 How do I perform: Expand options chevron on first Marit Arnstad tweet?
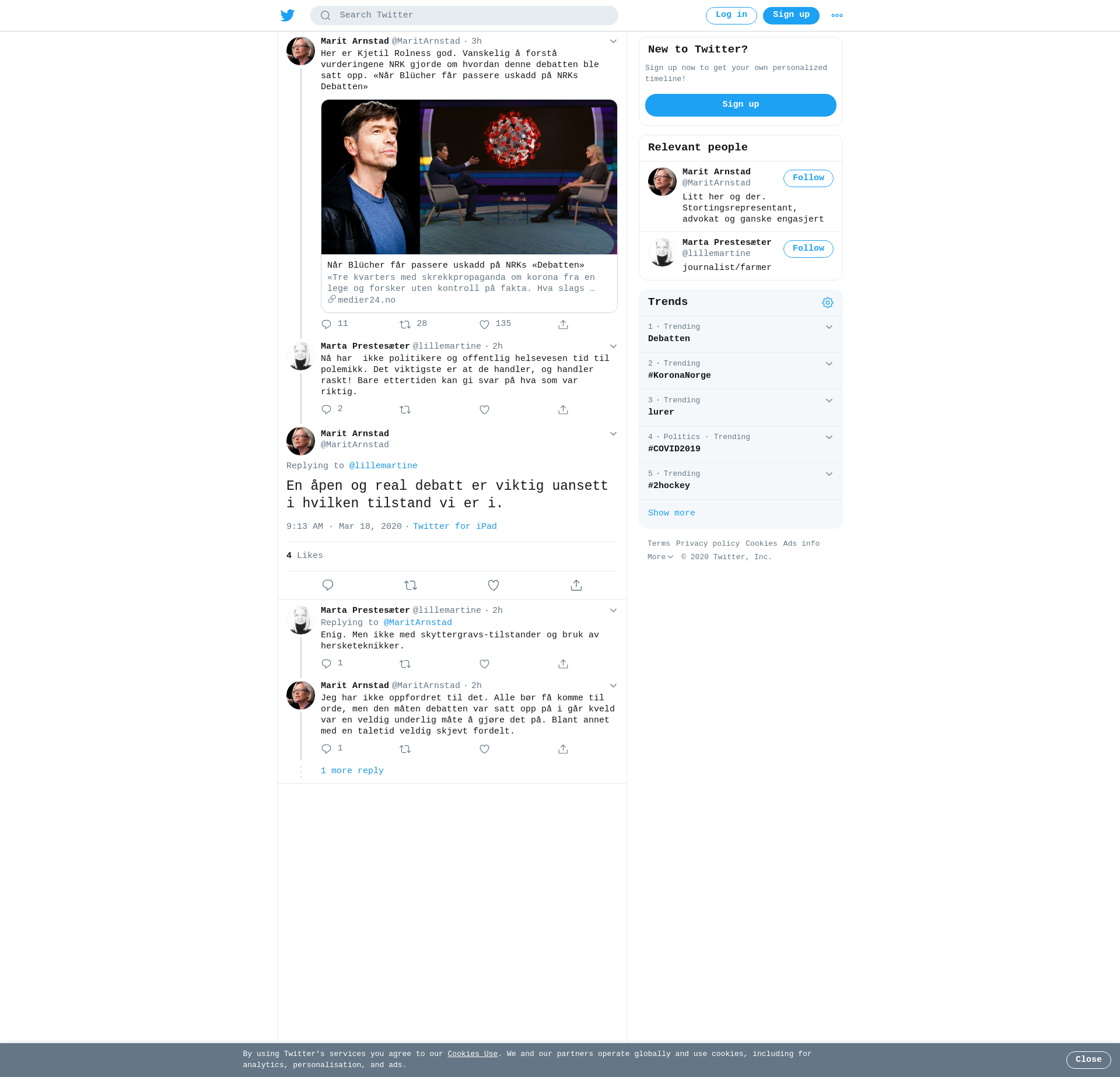point(613,41)
